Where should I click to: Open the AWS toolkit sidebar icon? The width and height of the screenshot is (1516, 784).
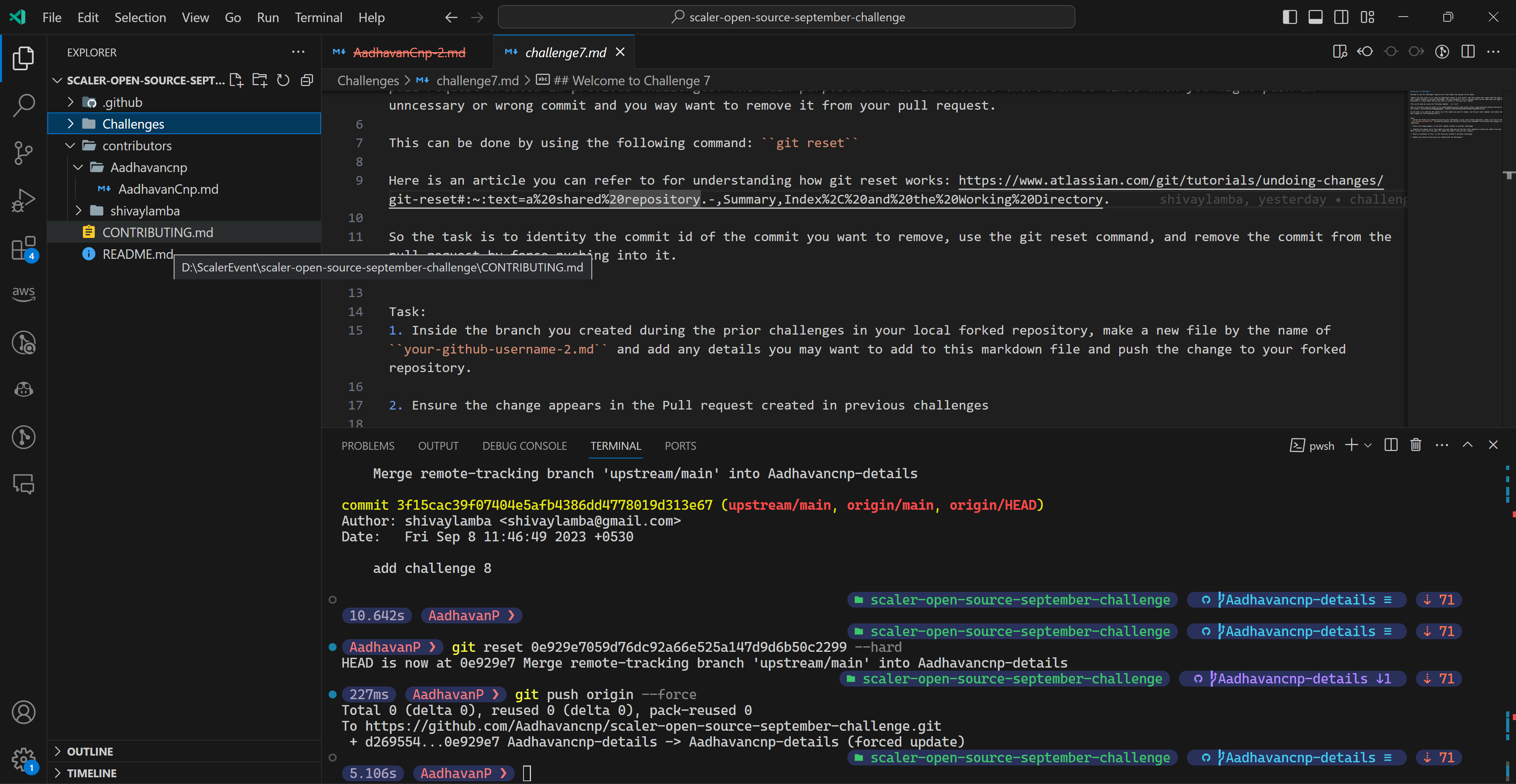(x=24, y=294)
